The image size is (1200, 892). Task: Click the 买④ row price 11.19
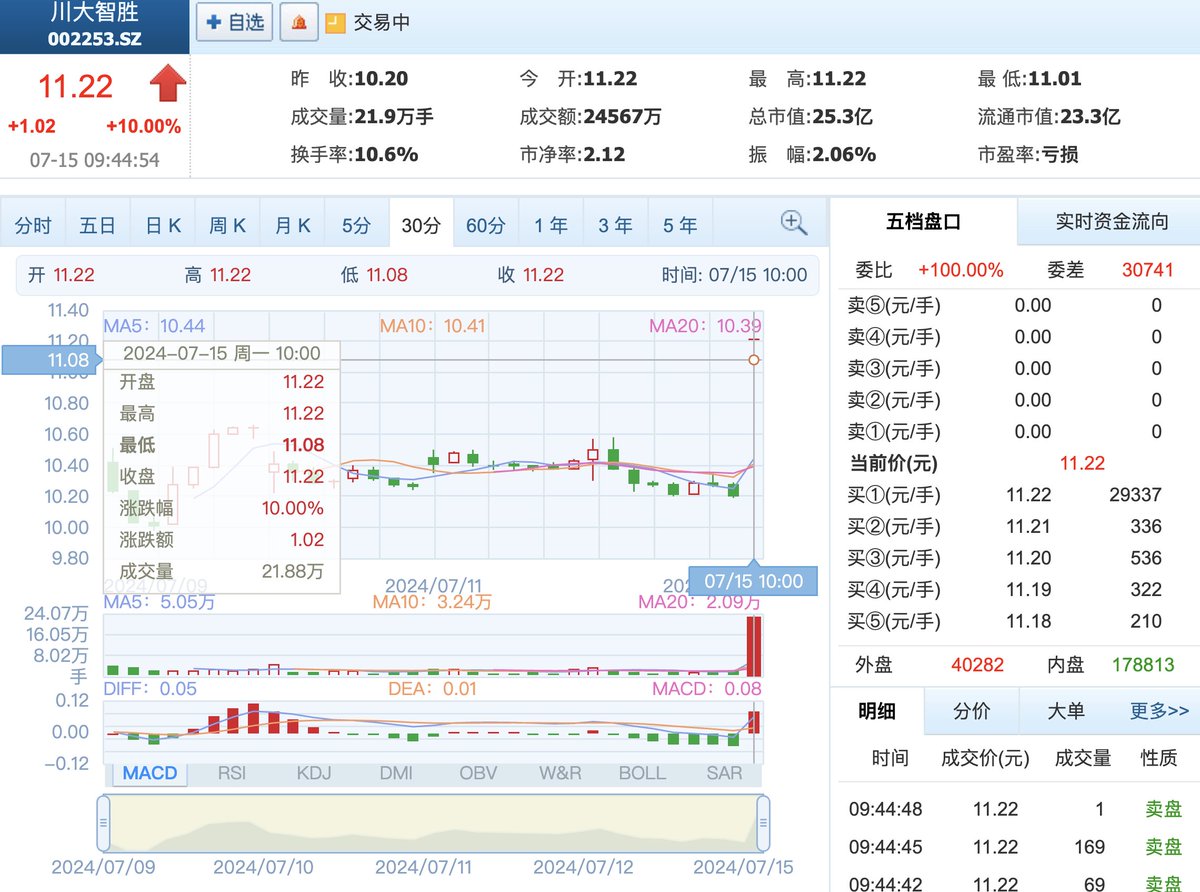point(1029,590)
